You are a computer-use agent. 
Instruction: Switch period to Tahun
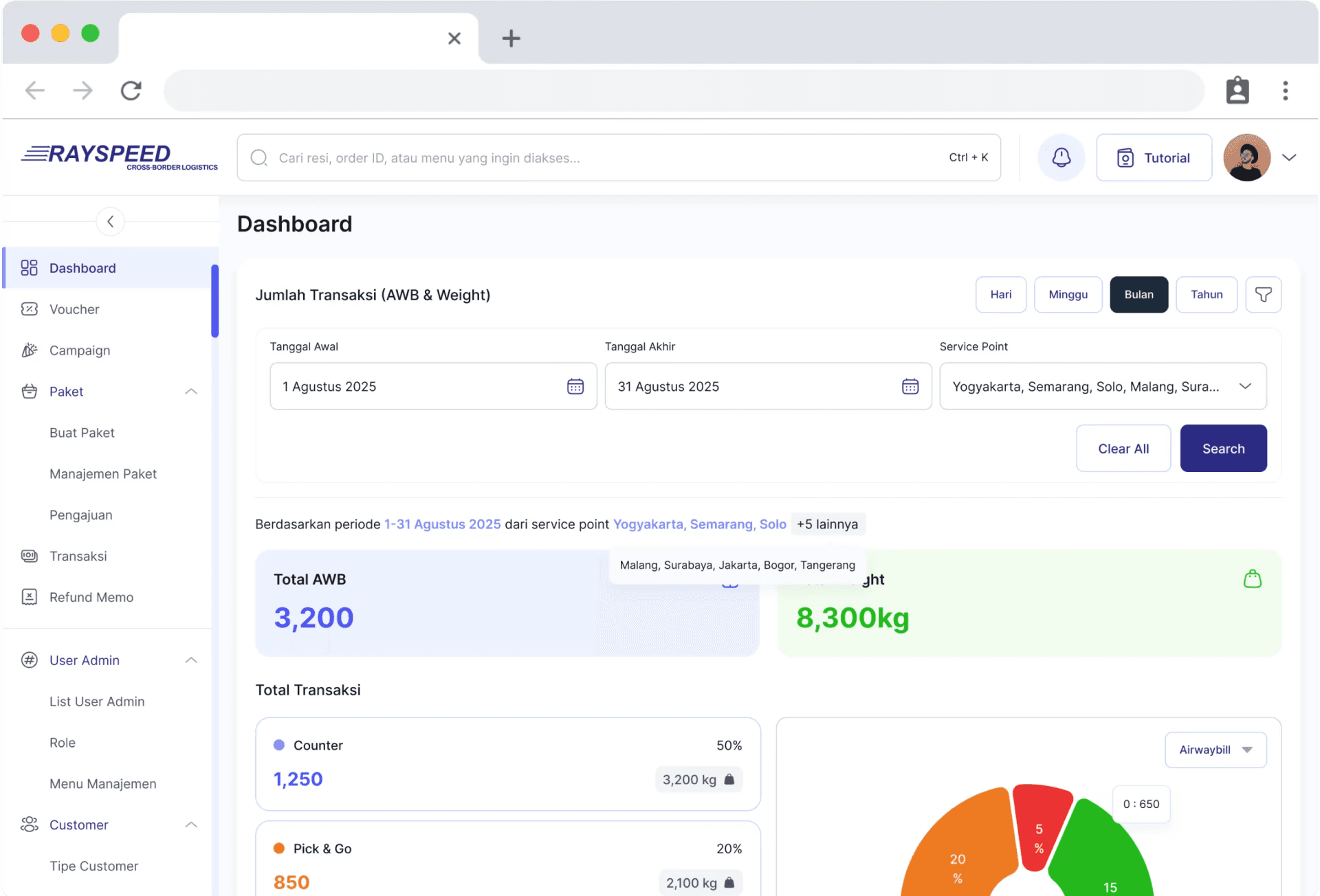point(1206,295)
